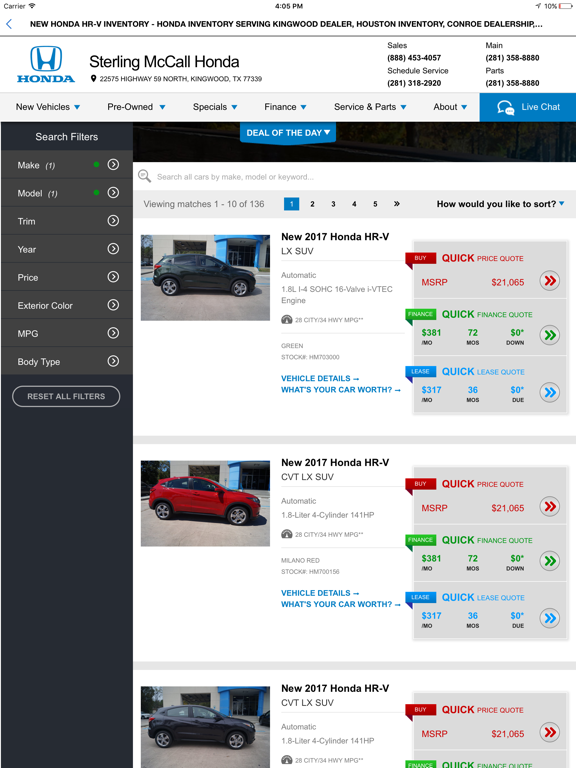Click the Make filter arrow circle icon
This screenshot has width=576, height=768.
[x=113, y=165]
